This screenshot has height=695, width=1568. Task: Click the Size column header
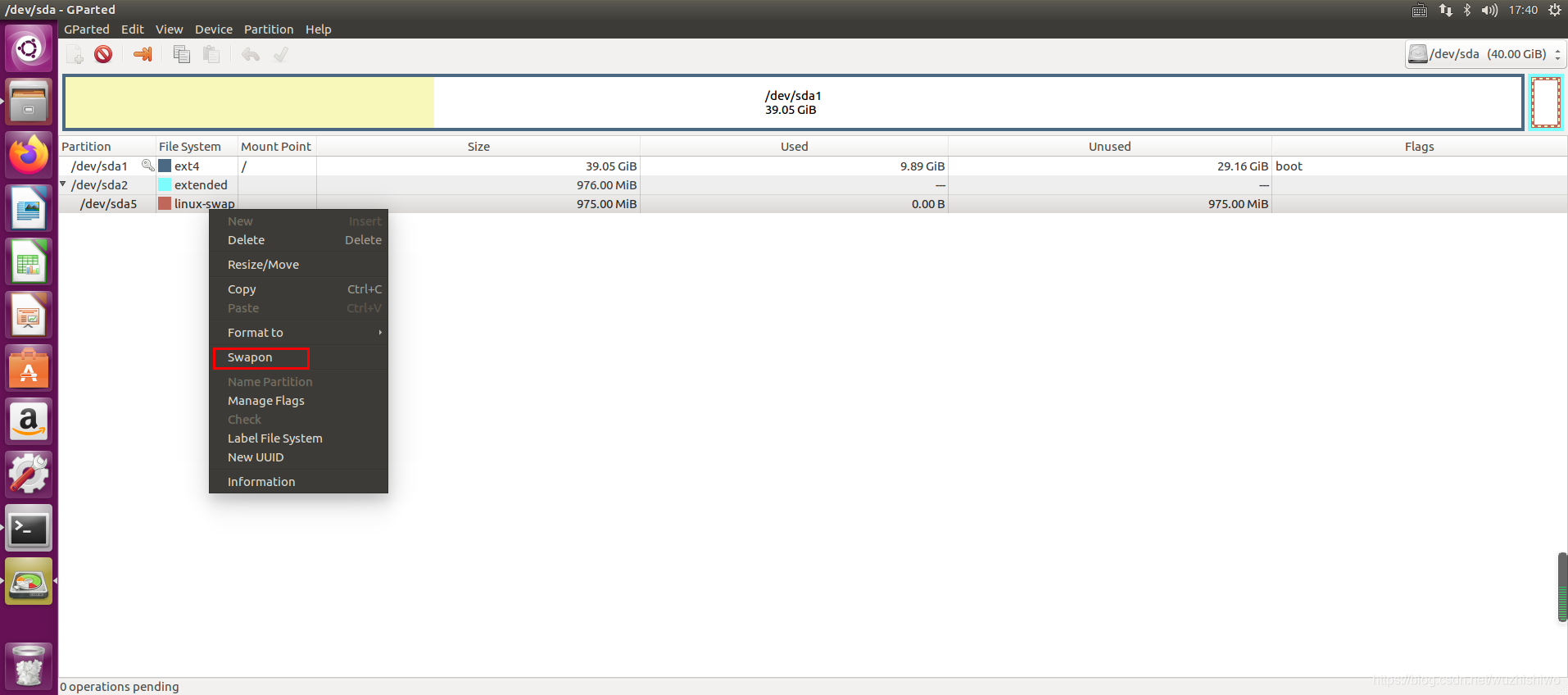[x=478, y=147]
